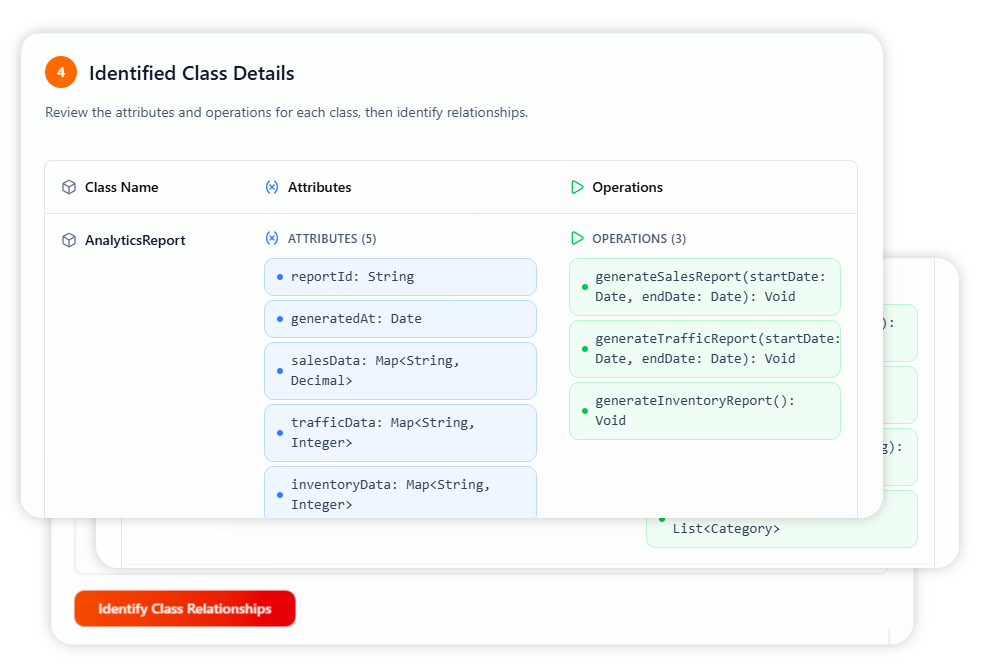Click the orange step 4 badge
Screen dimensions: 983x670
click(x=61, y=72)
